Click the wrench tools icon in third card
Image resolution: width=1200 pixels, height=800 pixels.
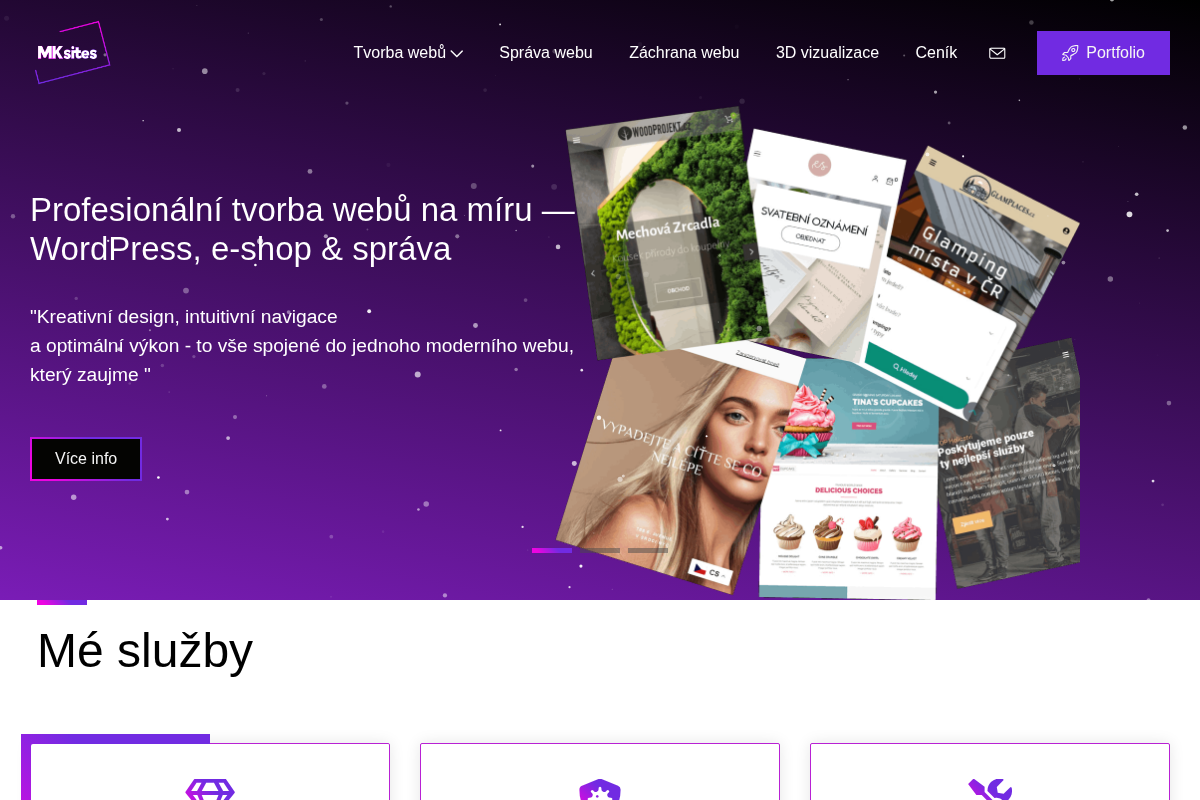click(x=990, y=790)
